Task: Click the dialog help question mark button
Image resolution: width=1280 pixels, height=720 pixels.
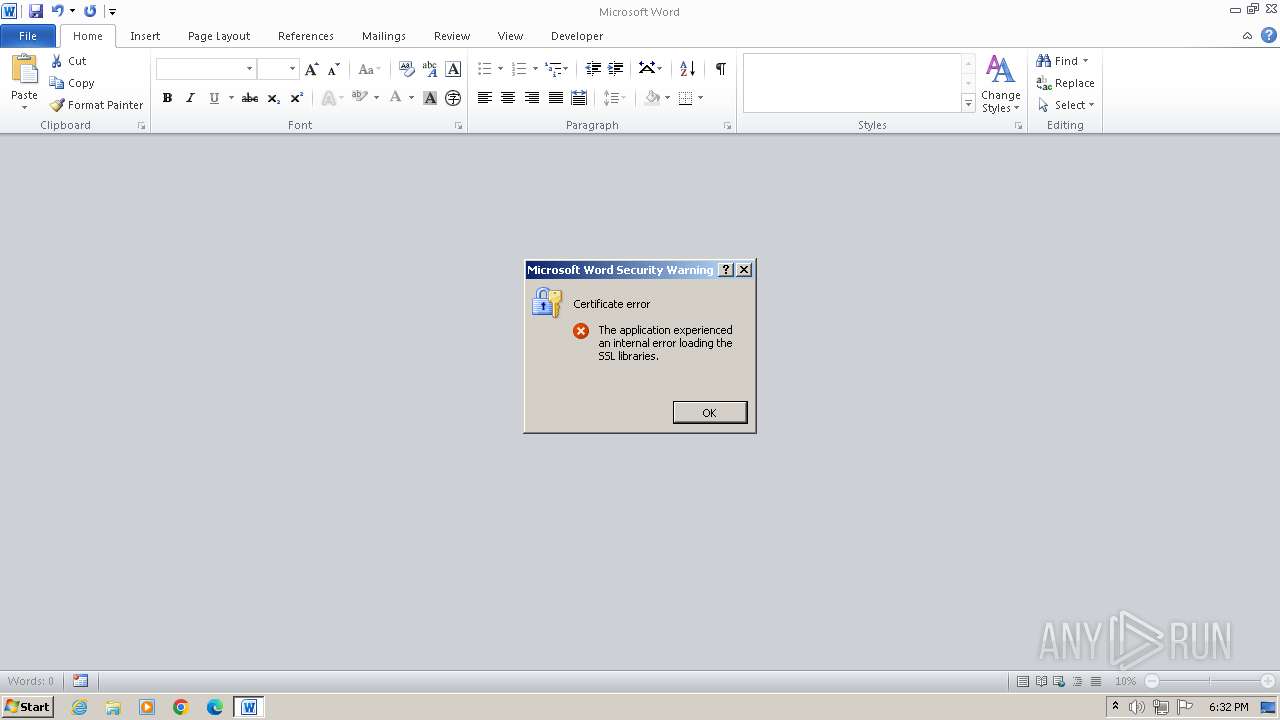Action: 726,270
